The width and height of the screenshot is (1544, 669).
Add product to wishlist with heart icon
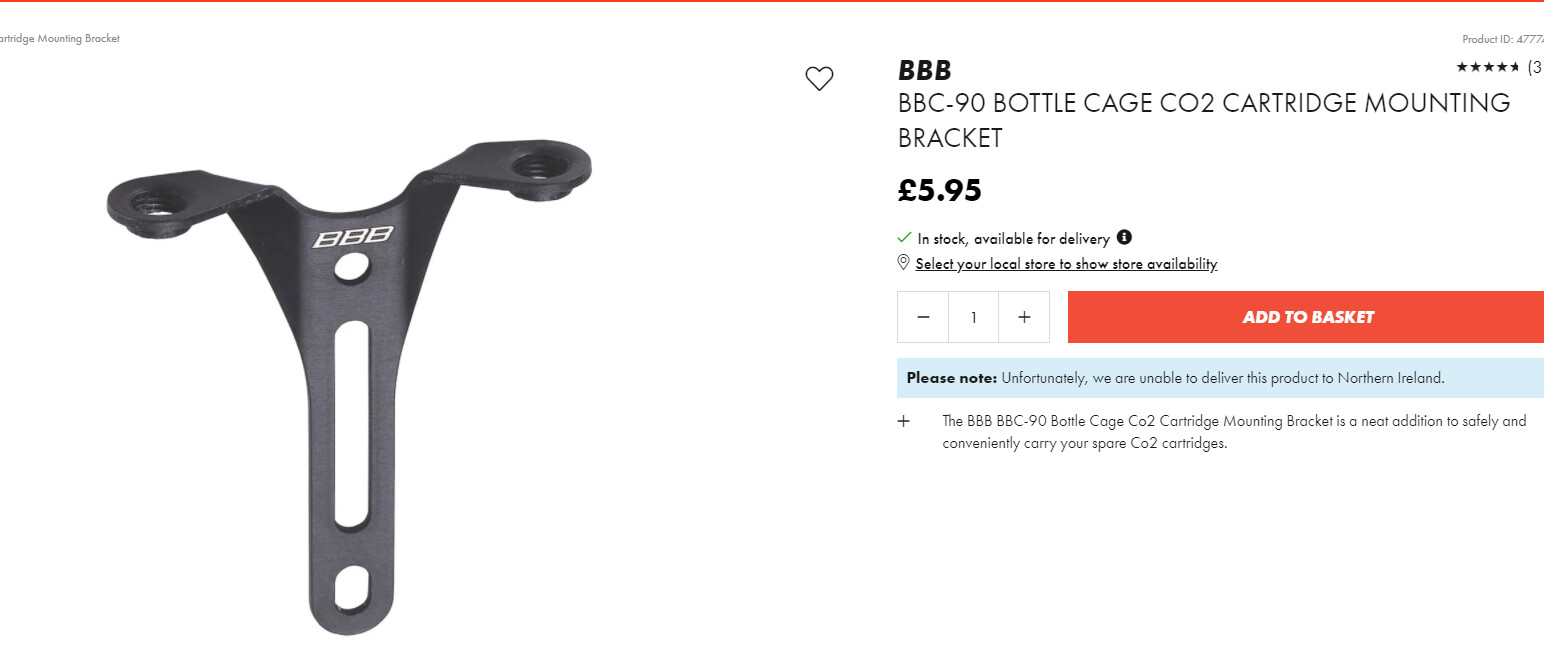[819, 79]
